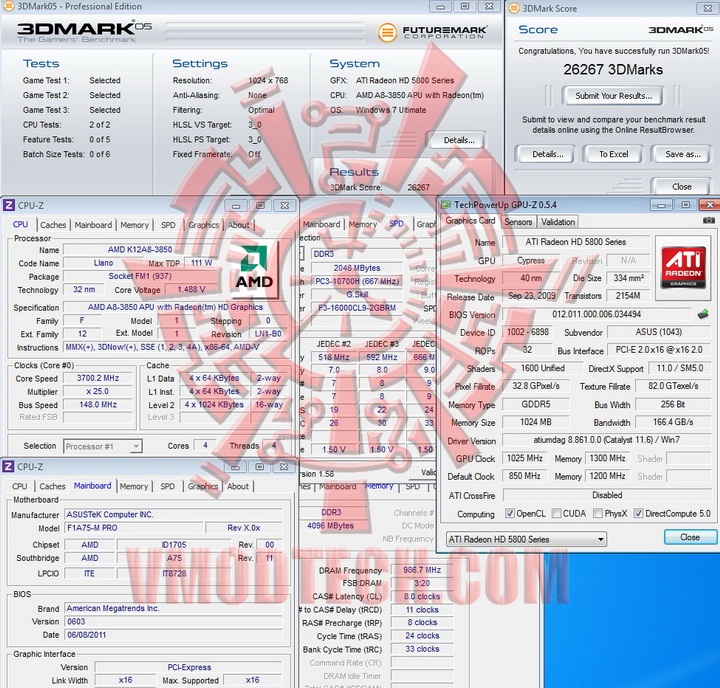Click the Core Speed 3700.2 MHz value
Viewport: 720px width, 688px height.
[x=98, y=378]
